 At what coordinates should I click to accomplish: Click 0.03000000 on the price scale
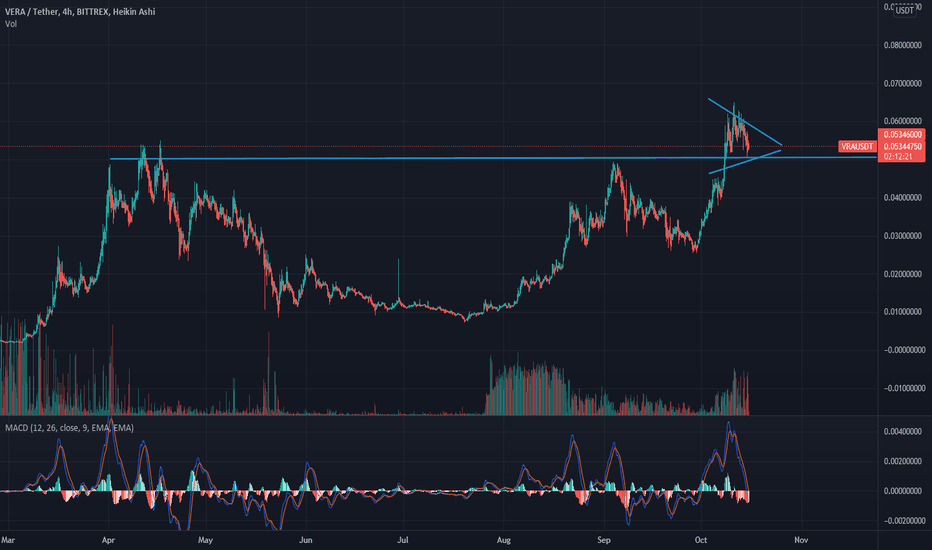click(x=902, y=236)
